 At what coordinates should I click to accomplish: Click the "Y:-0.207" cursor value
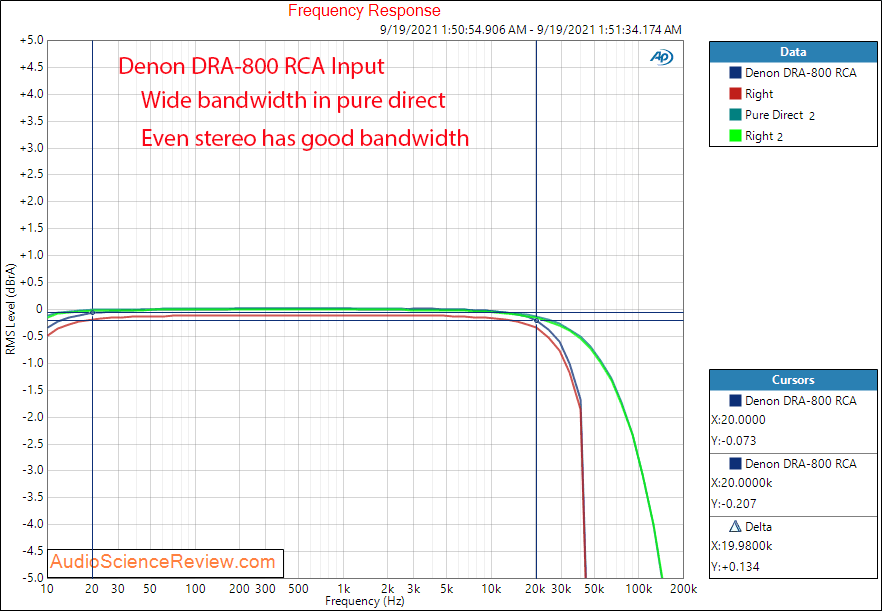click(x=734, y=504)
